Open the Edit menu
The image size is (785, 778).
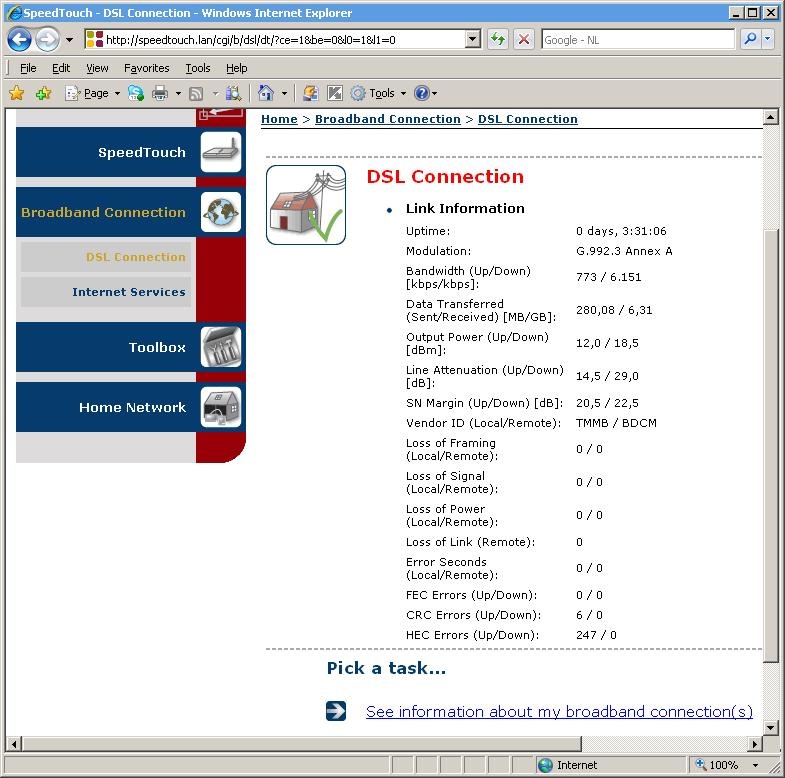coord(61,68)
